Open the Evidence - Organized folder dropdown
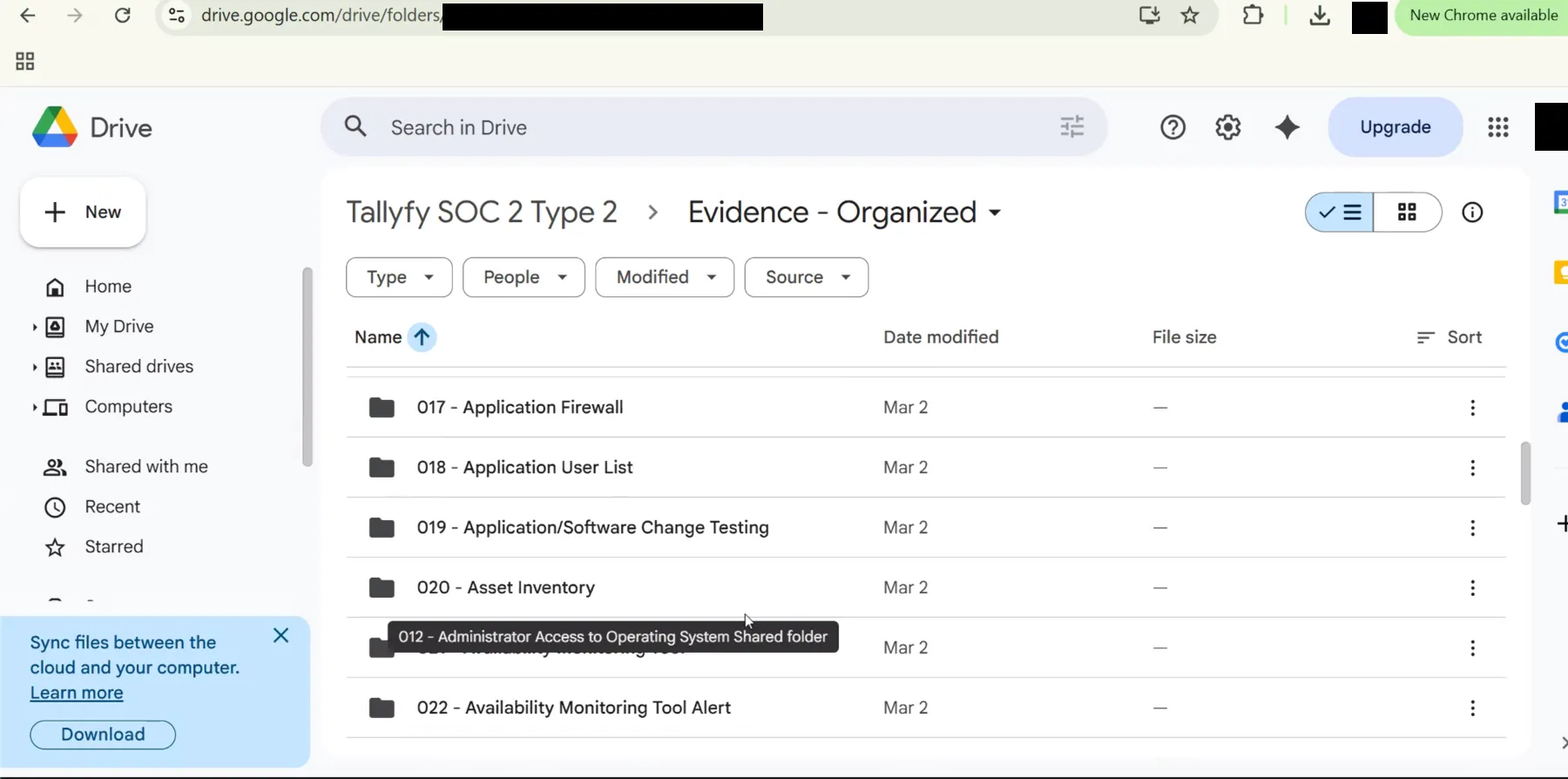 coord(995,213)
